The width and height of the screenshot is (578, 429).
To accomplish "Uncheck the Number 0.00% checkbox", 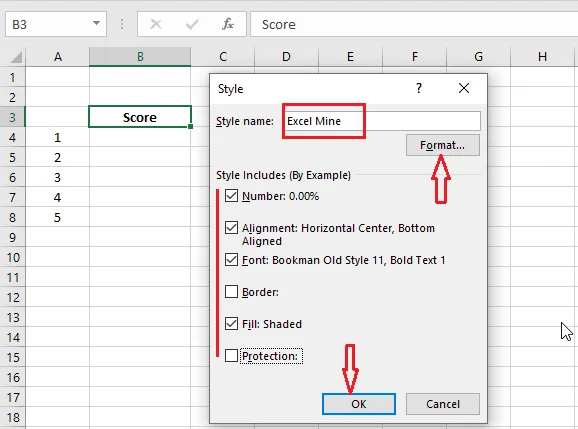I will 231,196.
